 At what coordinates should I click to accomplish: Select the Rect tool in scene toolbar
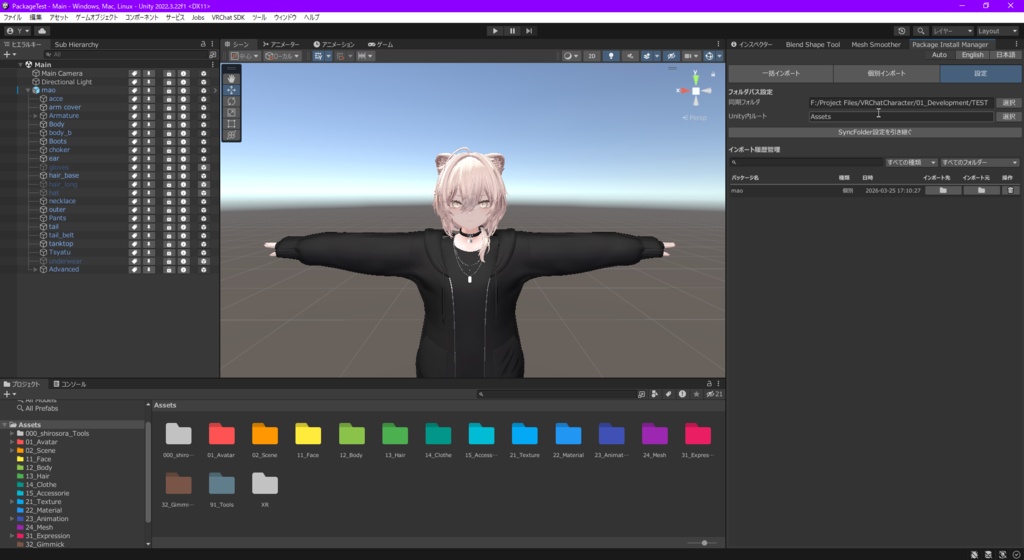click(231, 123)
